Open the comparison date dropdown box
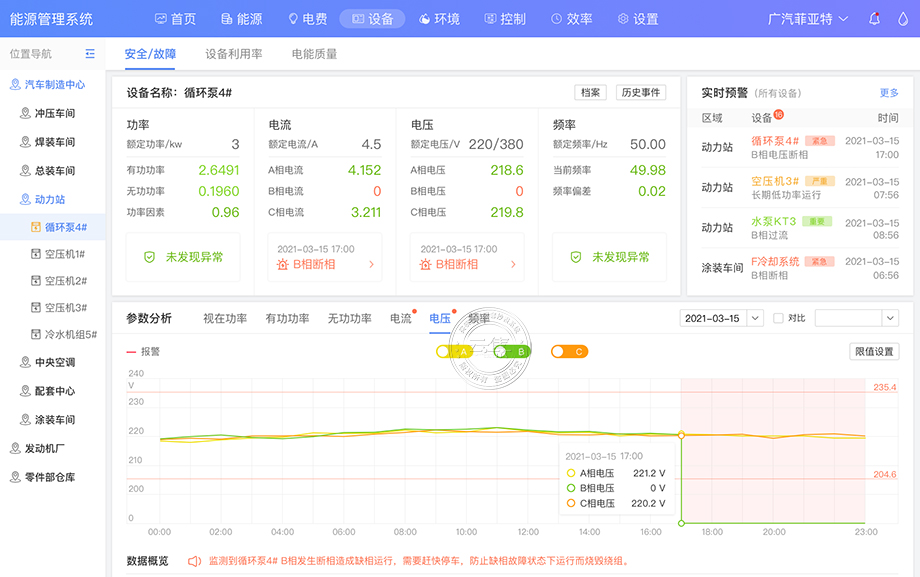The width and height of the screenshot is (920, 577). [856, 318]
